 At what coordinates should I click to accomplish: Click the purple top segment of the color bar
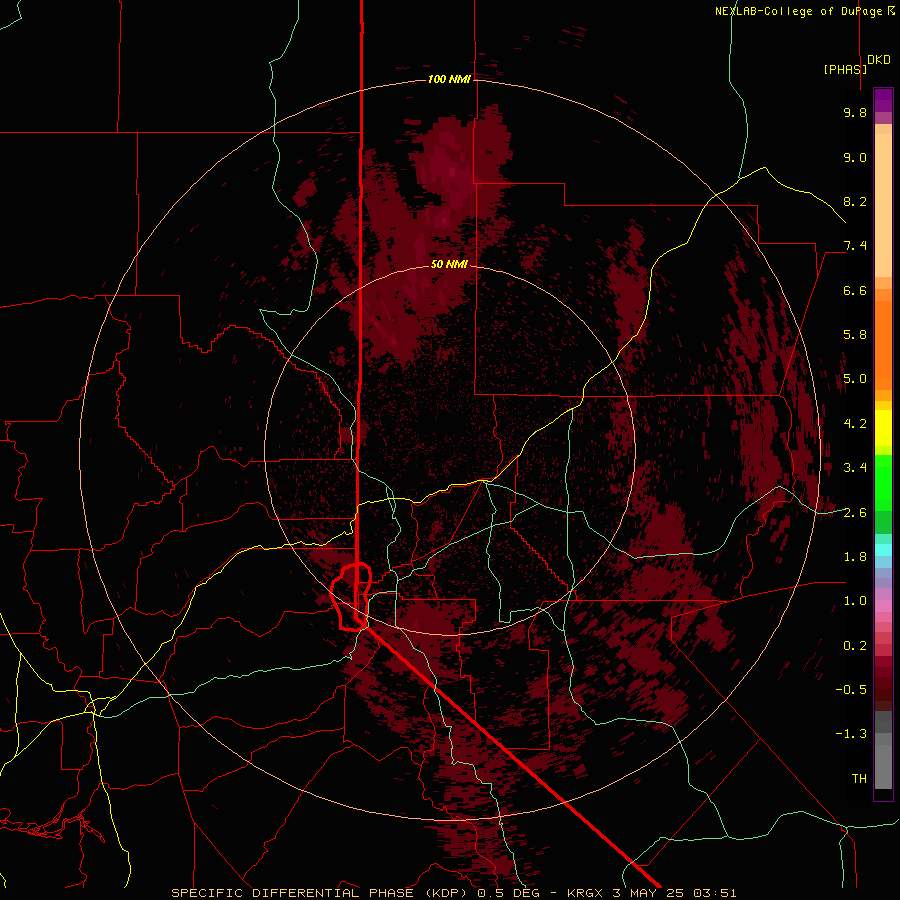(x=883, y=100)
